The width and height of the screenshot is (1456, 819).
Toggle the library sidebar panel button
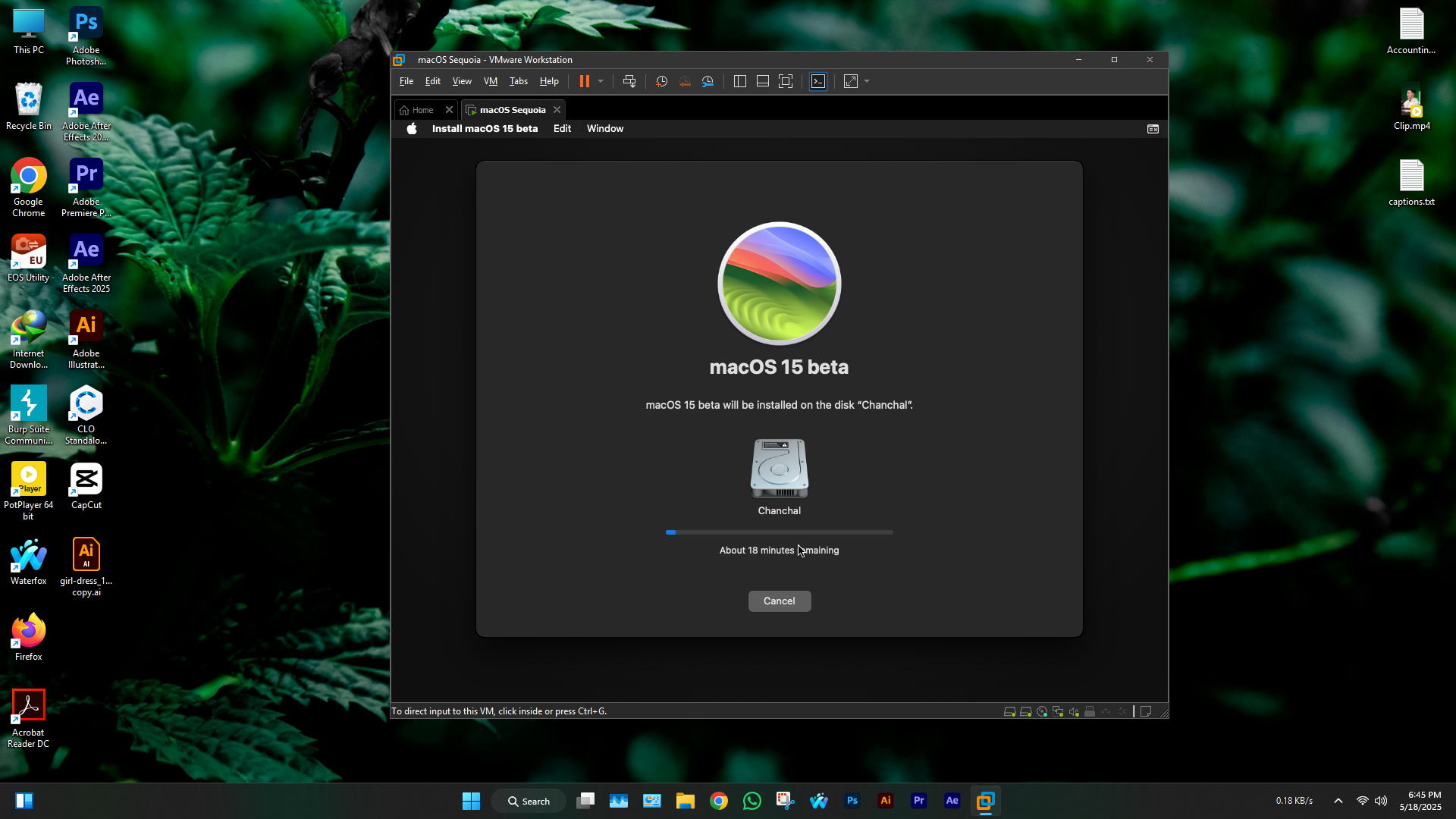point(740,81)
